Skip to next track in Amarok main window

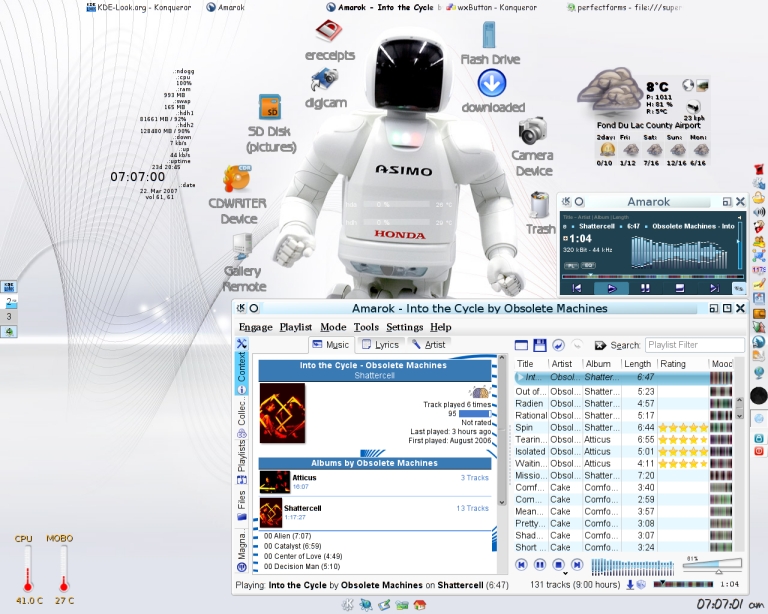pyautogui.click(x=577, y=565)
